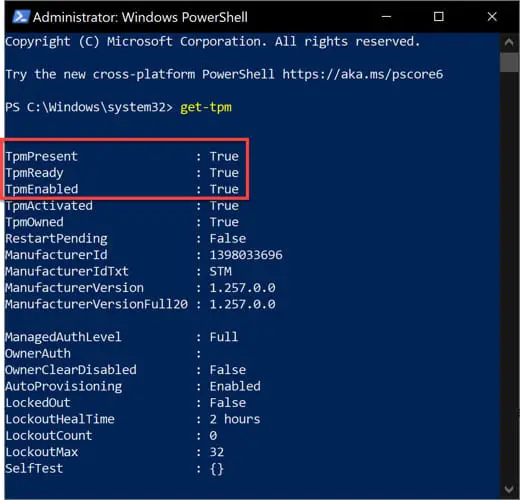Click the LockoutCount value 0

[213, 435]
